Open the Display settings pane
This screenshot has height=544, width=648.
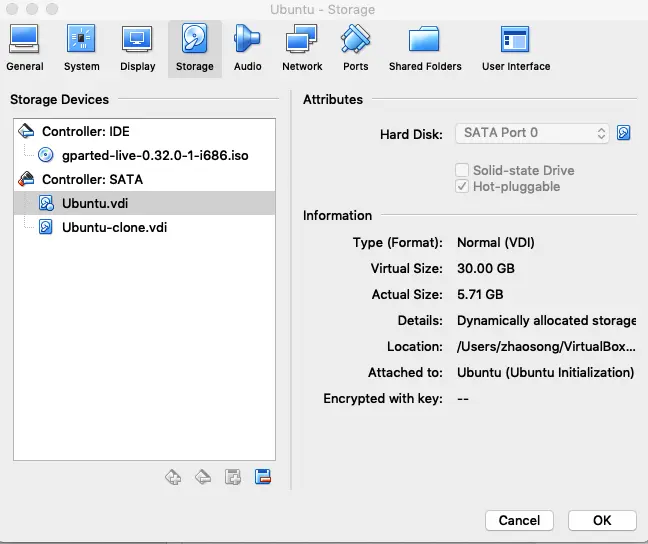tap(137, 49)
